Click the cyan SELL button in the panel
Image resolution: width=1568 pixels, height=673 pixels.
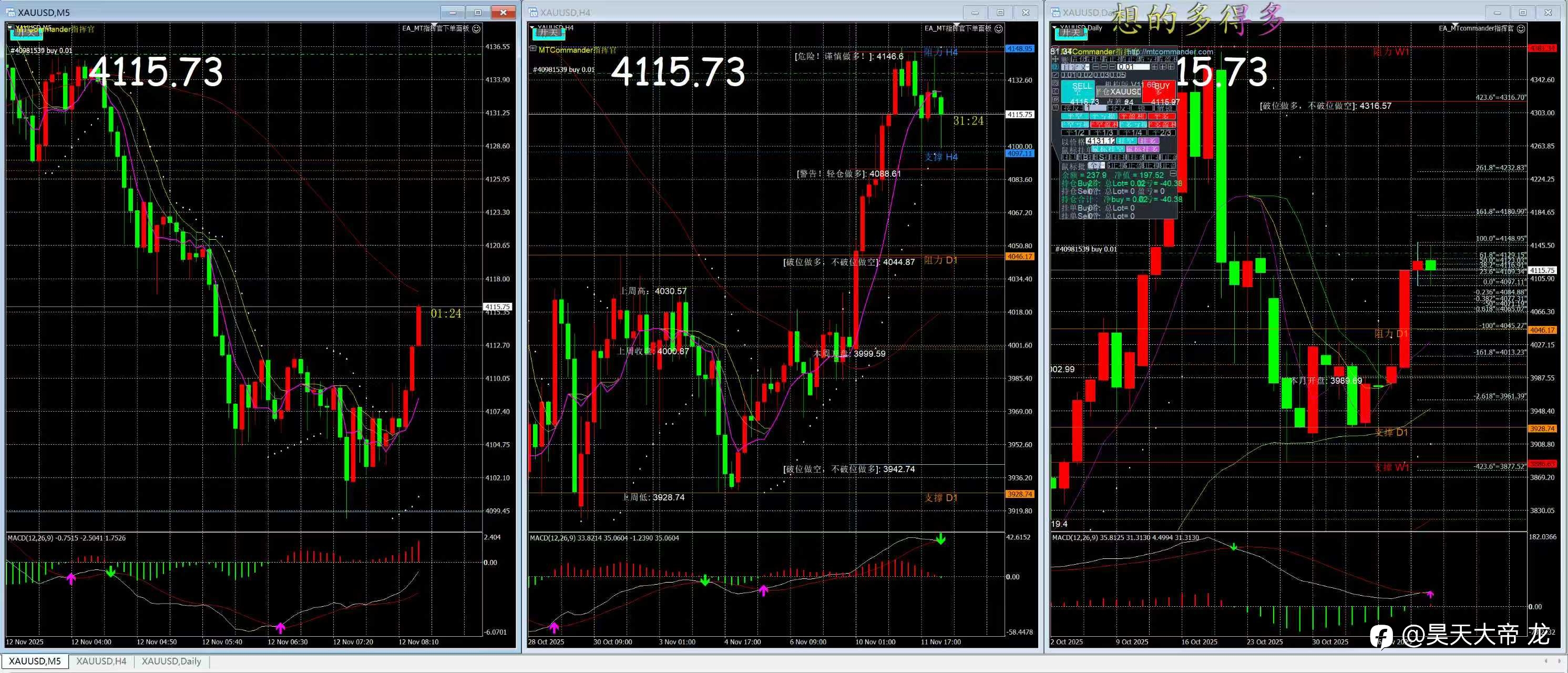tap(1079, 91)
